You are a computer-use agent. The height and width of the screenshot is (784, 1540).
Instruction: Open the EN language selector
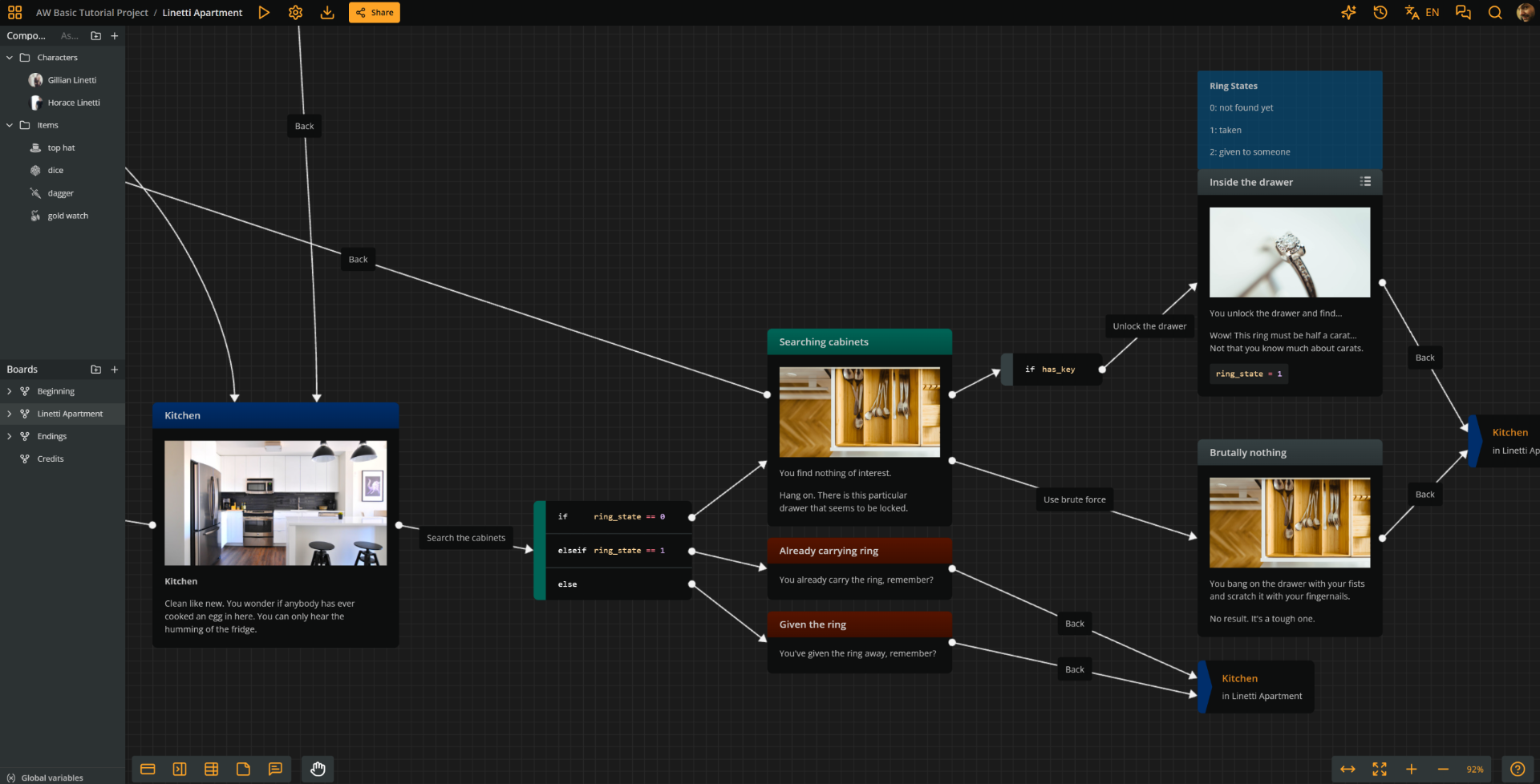(x=1422, y=13)
